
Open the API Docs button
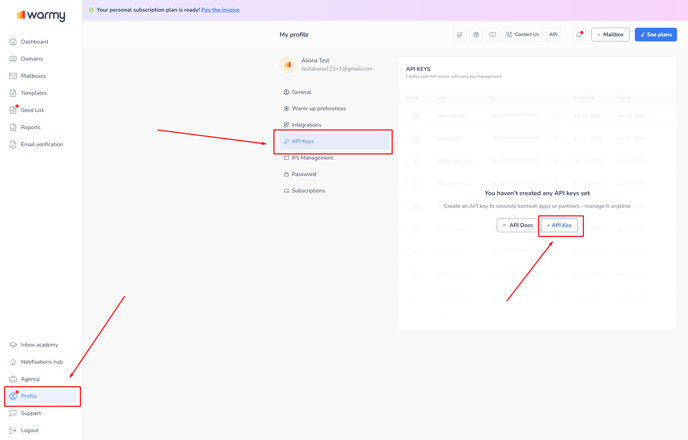[x=517, y=225]
